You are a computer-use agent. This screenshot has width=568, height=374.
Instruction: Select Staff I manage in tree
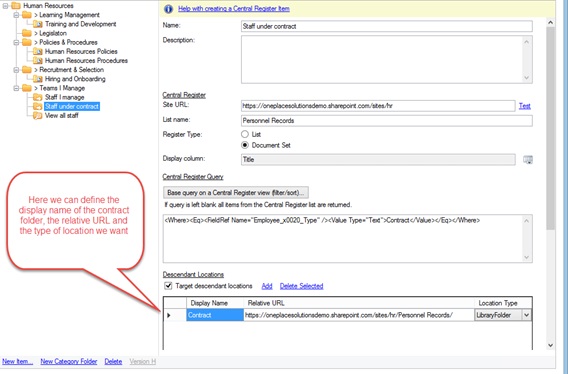[64, 97]
